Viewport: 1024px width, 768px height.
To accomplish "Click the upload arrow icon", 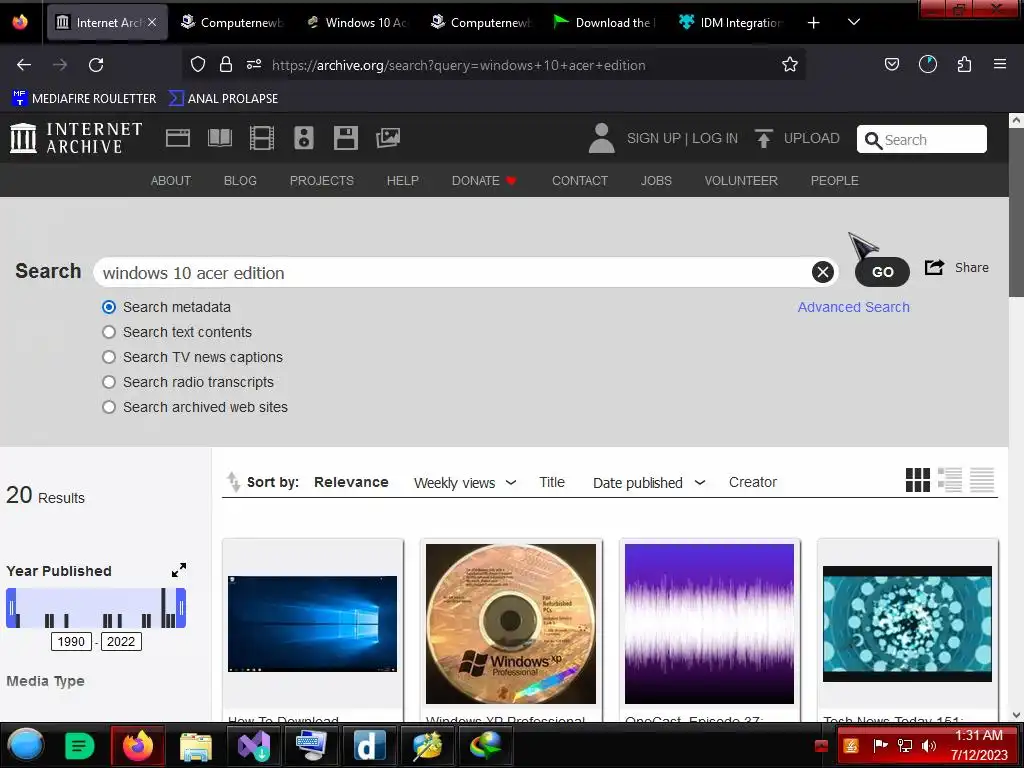I will pos(763,138).
